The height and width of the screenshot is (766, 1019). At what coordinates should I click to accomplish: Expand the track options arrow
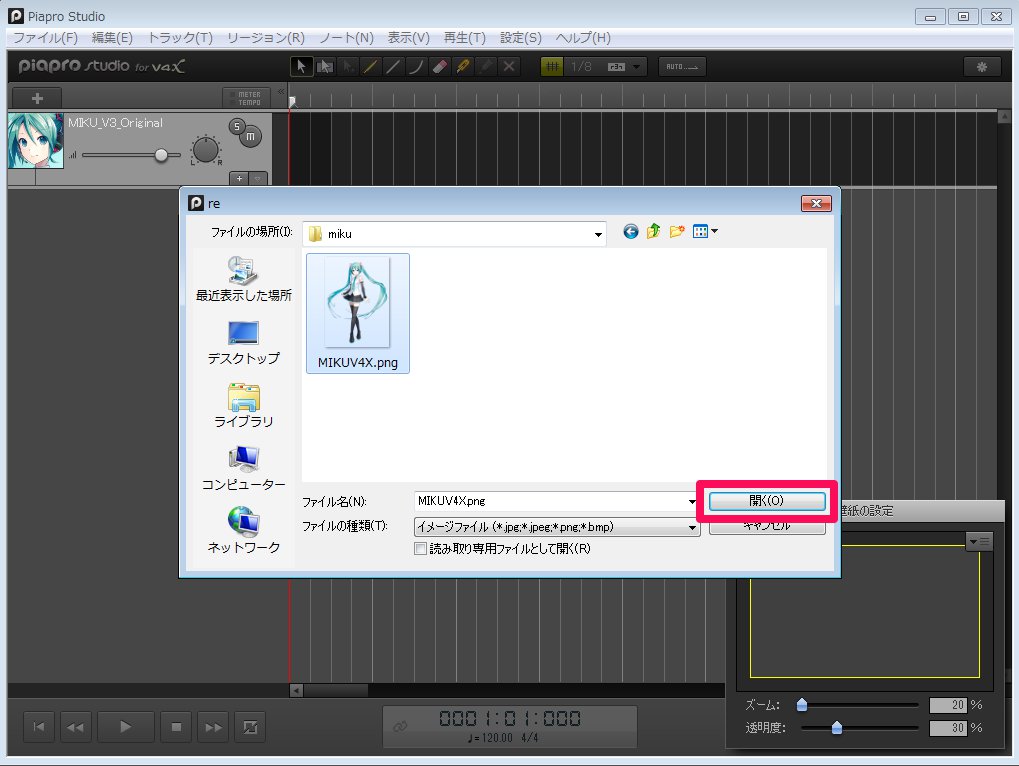click(x=258, y=178)
